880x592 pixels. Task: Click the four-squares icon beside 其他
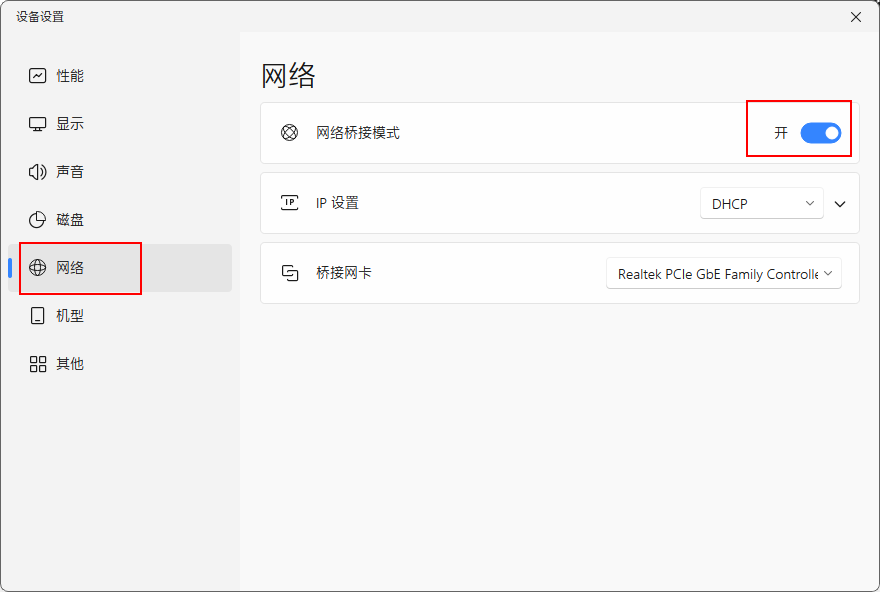point(38,364)
